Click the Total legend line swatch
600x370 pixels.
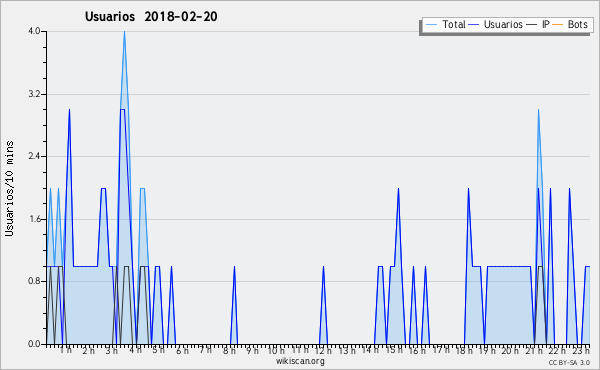tap(431, 24)
